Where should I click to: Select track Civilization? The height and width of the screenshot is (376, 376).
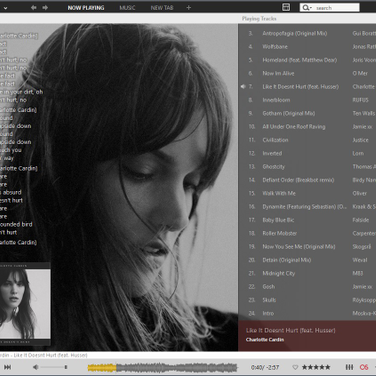pos(275,140)
